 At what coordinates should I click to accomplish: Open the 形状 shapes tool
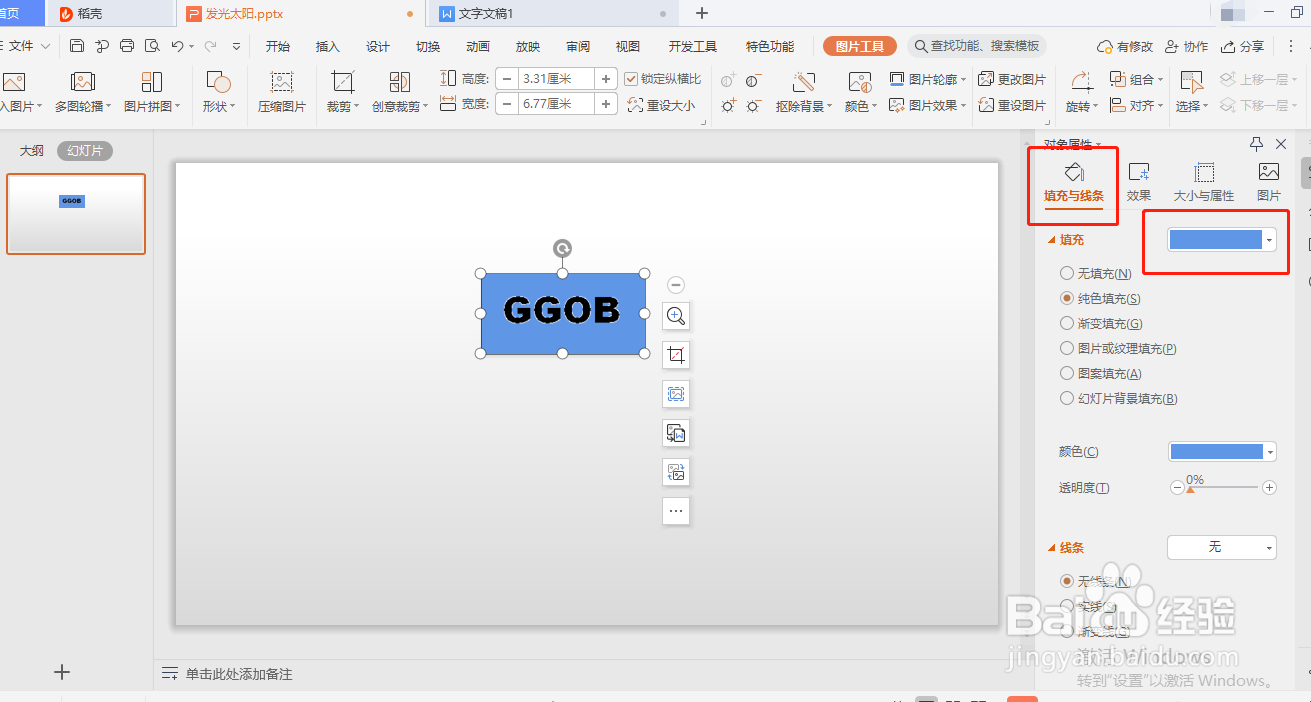pos(218,92)
